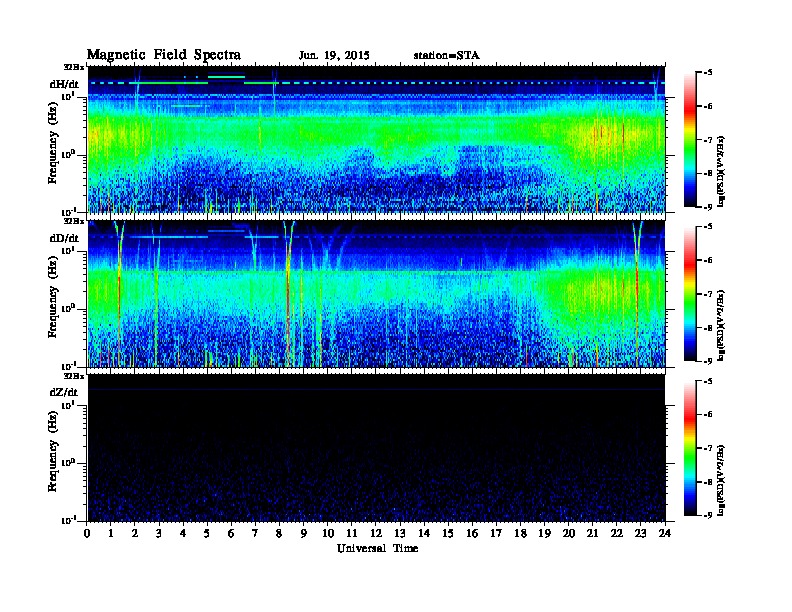Click the hour 21 tick label

point(592,533)
